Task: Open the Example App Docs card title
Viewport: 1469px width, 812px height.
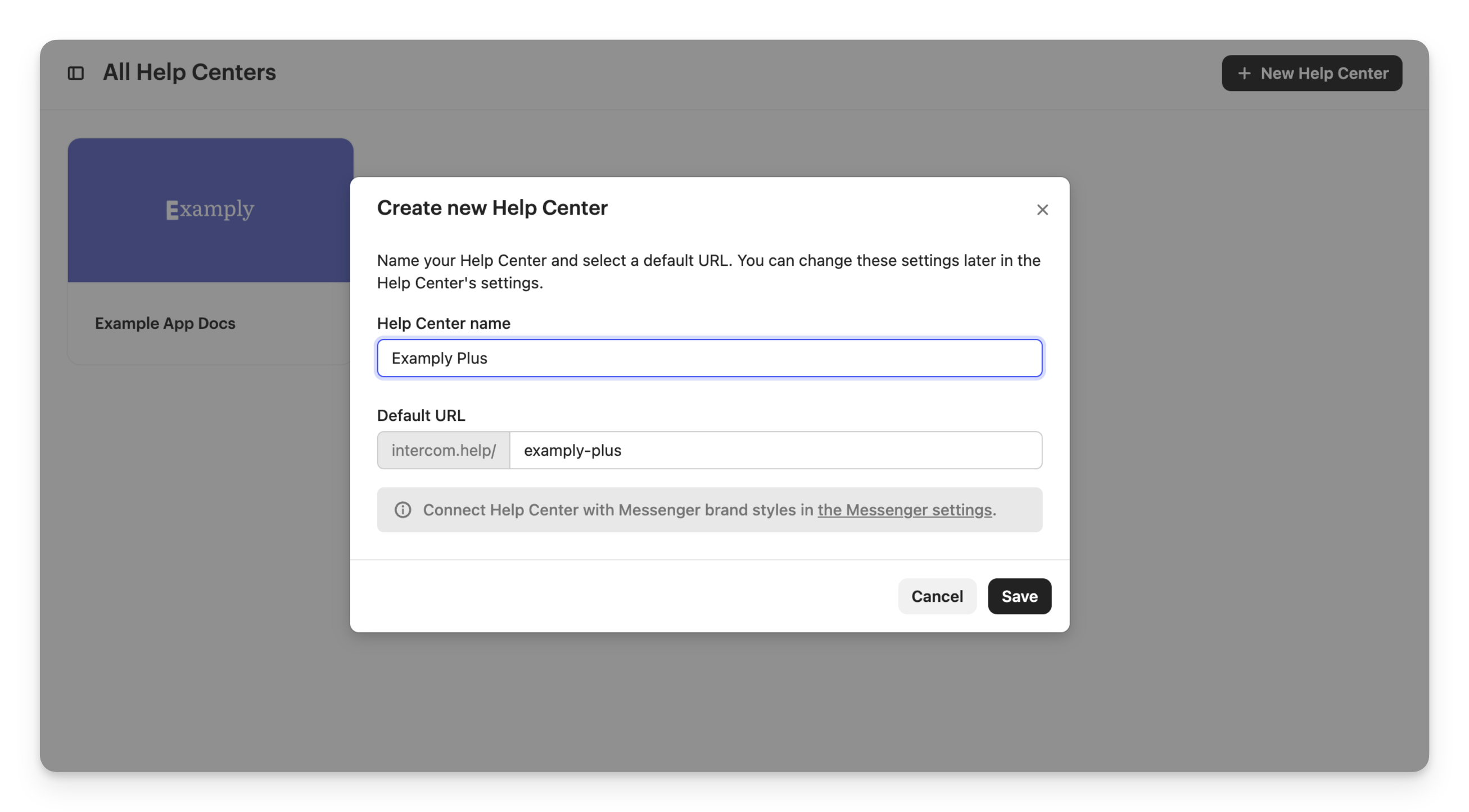Action: tap(165, 323)
